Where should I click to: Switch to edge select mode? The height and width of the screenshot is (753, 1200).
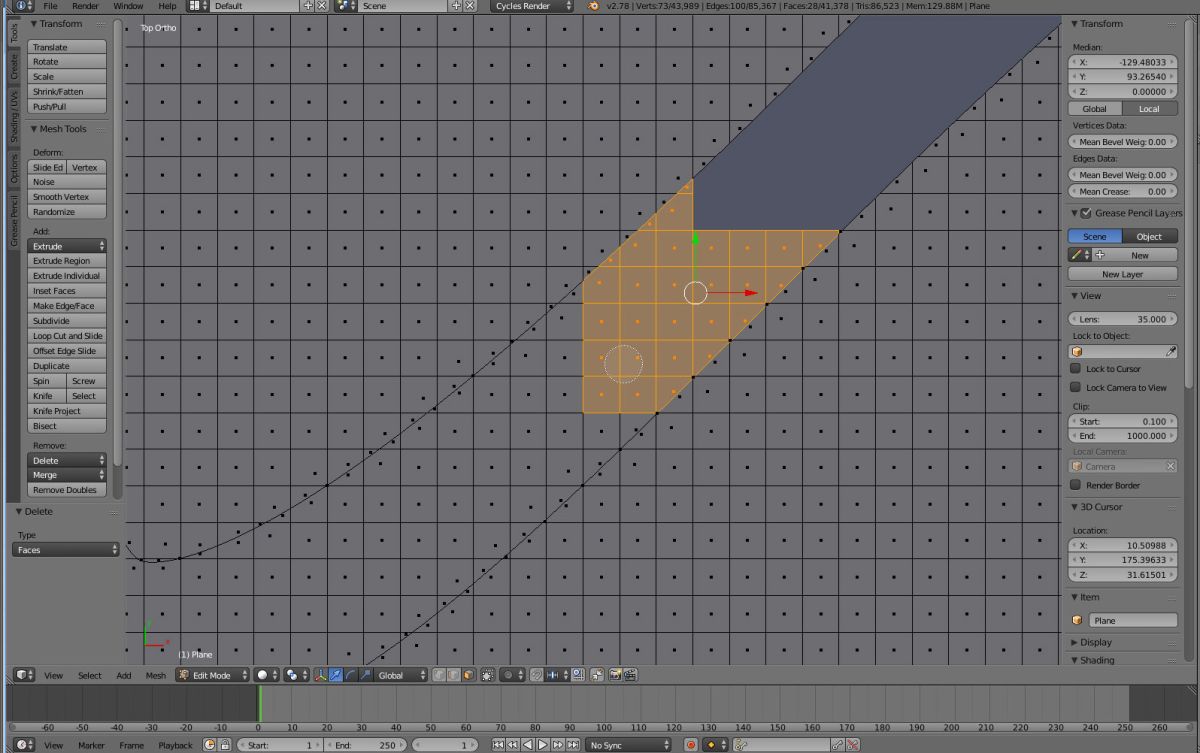coord(453,675)
